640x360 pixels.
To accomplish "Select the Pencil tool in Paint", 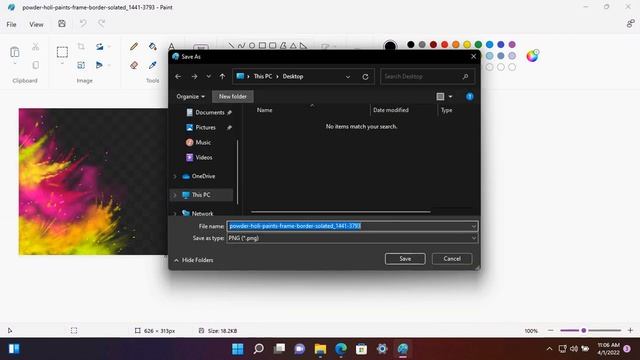I will point(134,47).
